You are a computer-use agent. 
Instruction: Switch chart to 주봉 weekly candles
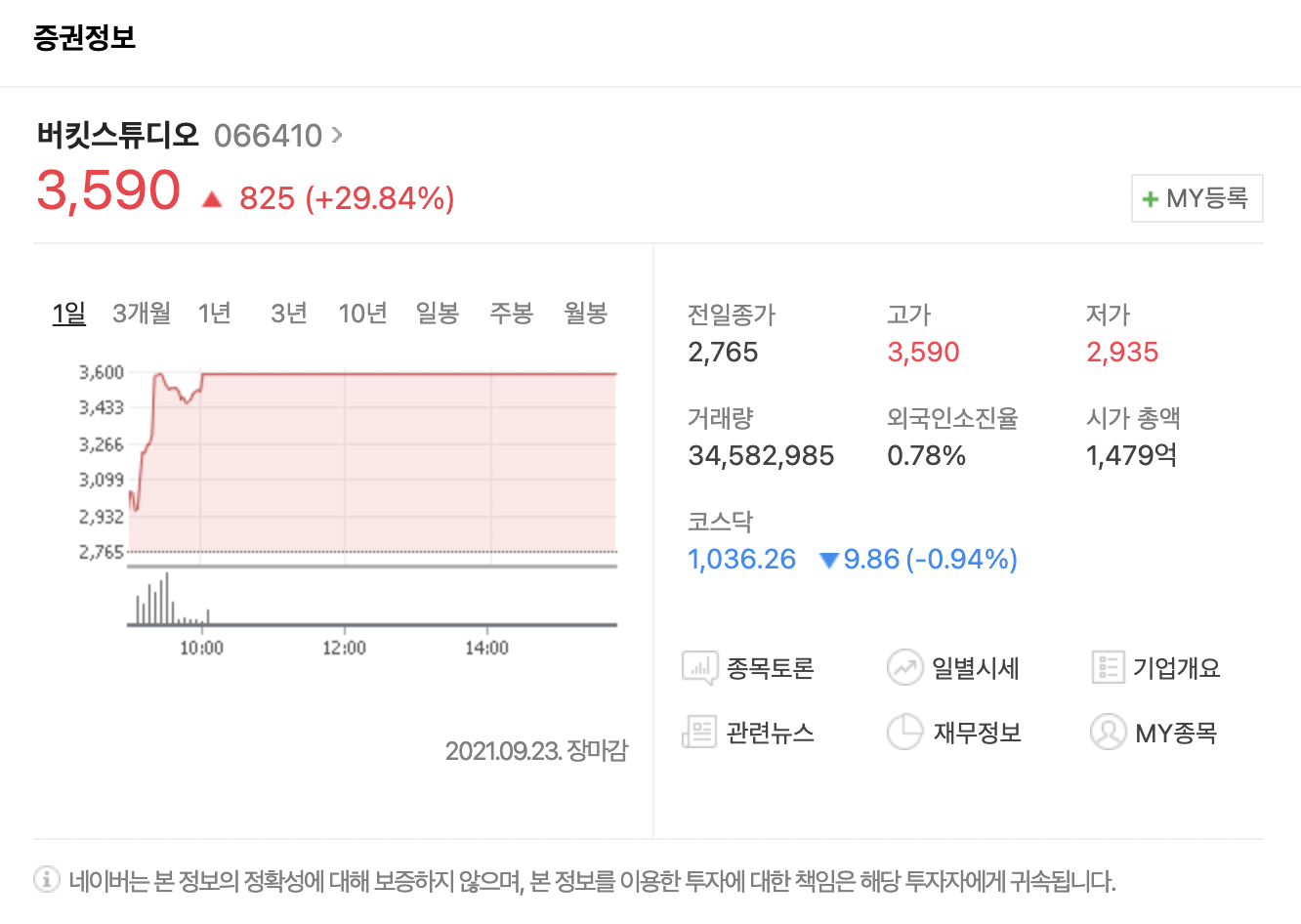tap(510, 314)
